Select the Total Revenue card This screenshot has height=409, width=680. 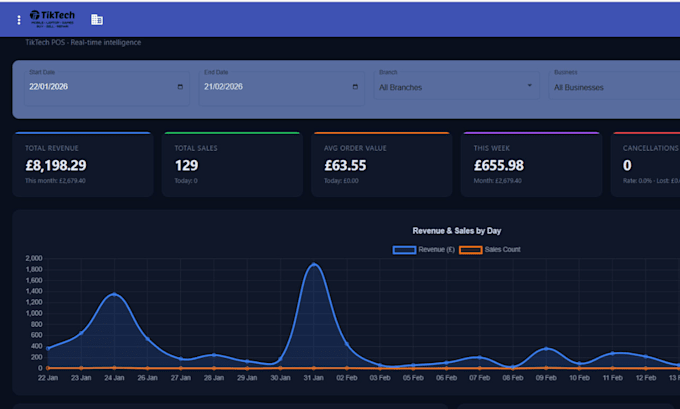tap(82, 164)
